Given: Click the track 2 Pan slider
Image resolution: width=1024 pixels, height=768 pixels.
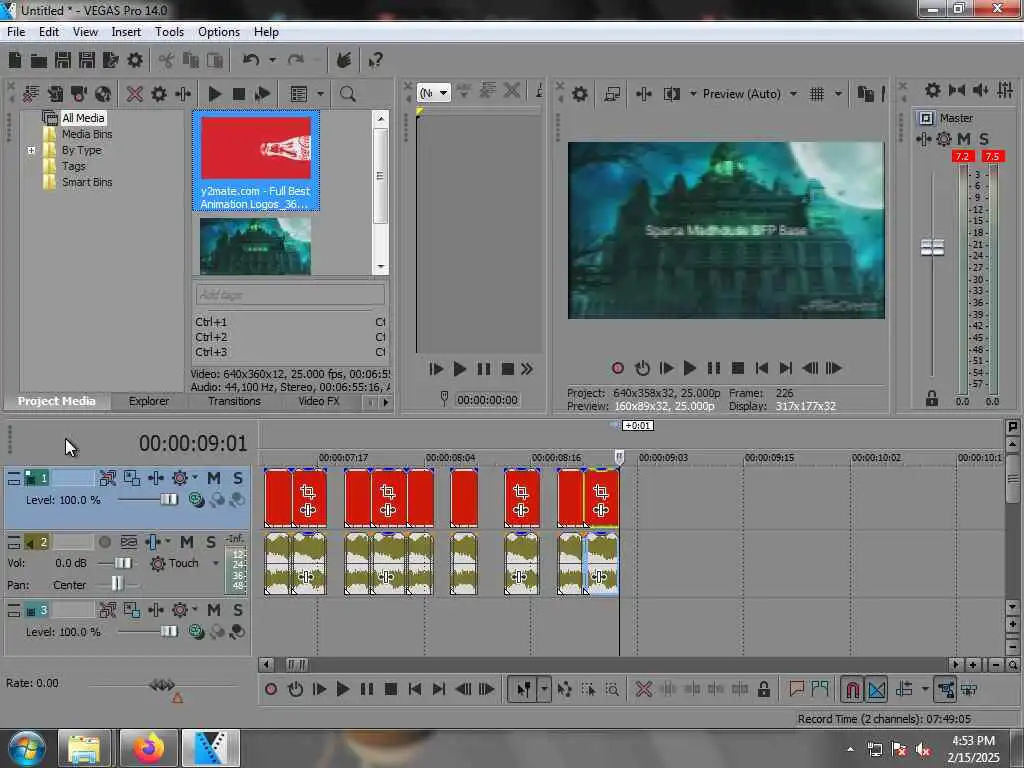Looking at the screenshot, I should pos(117,584).
